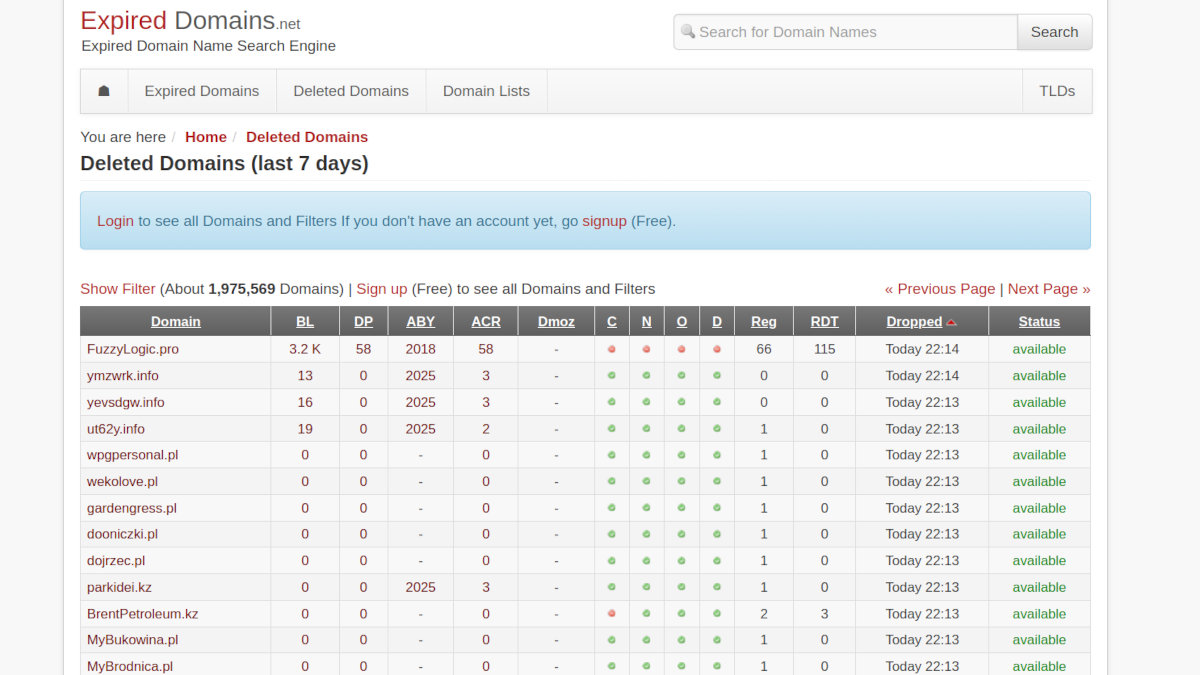Image resolution: width=1200 pixels, height=675 pixels.
Task: Click the red D status dot for FuzzyLogic.pro
Action: click(717, 349)
